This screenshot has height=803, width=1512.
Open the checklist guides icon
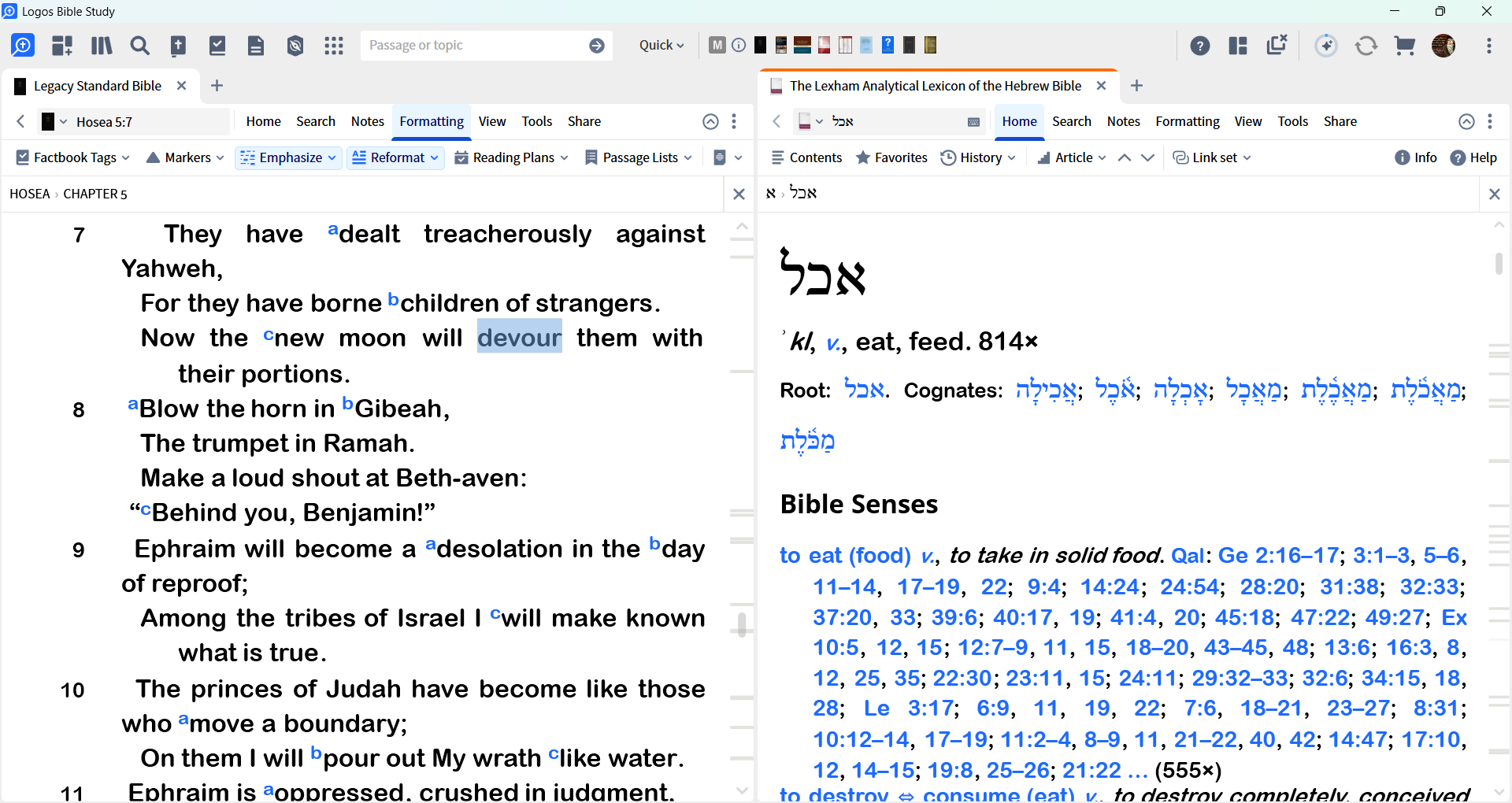pos(217,46)
